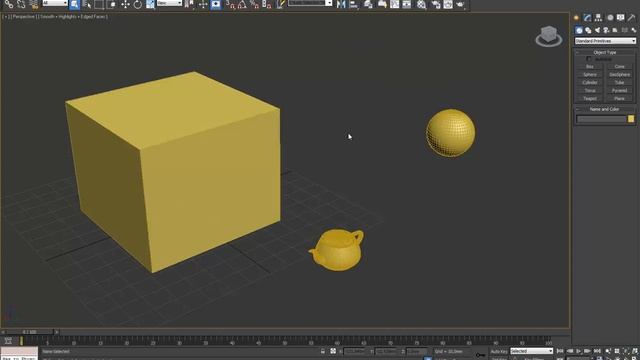Image resolution: width=640 pixels, height=360 pixels.
Task: Select Helpers category in Create panel
Action: coord(615,30)
